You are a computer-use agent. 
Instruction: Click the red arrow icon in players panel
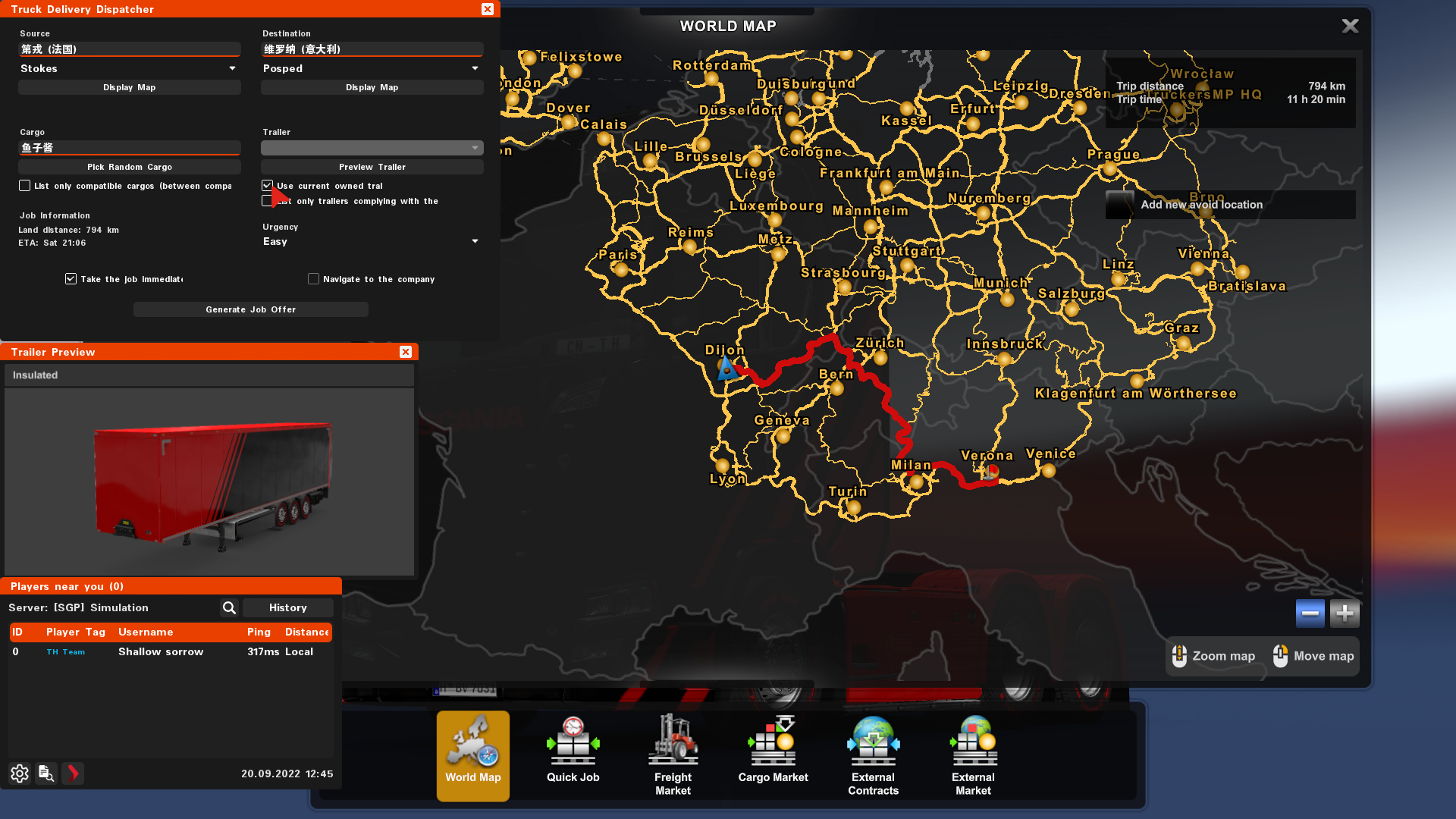[x=73, y=773]
